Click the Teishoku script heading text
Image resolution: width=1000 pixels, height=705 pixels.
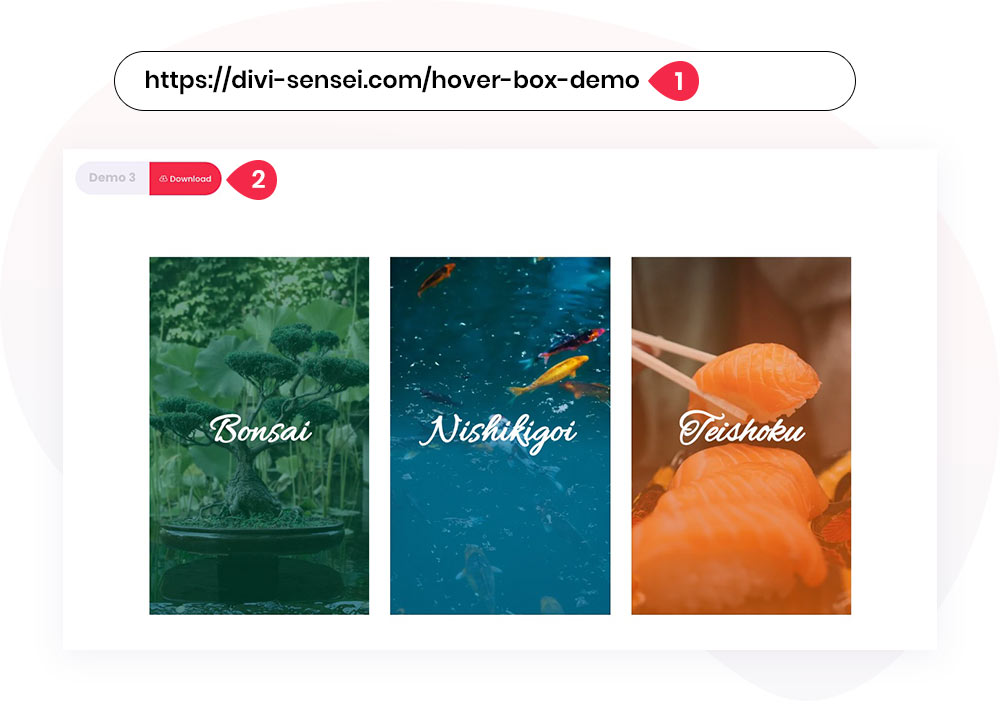[x=741, y=429]
